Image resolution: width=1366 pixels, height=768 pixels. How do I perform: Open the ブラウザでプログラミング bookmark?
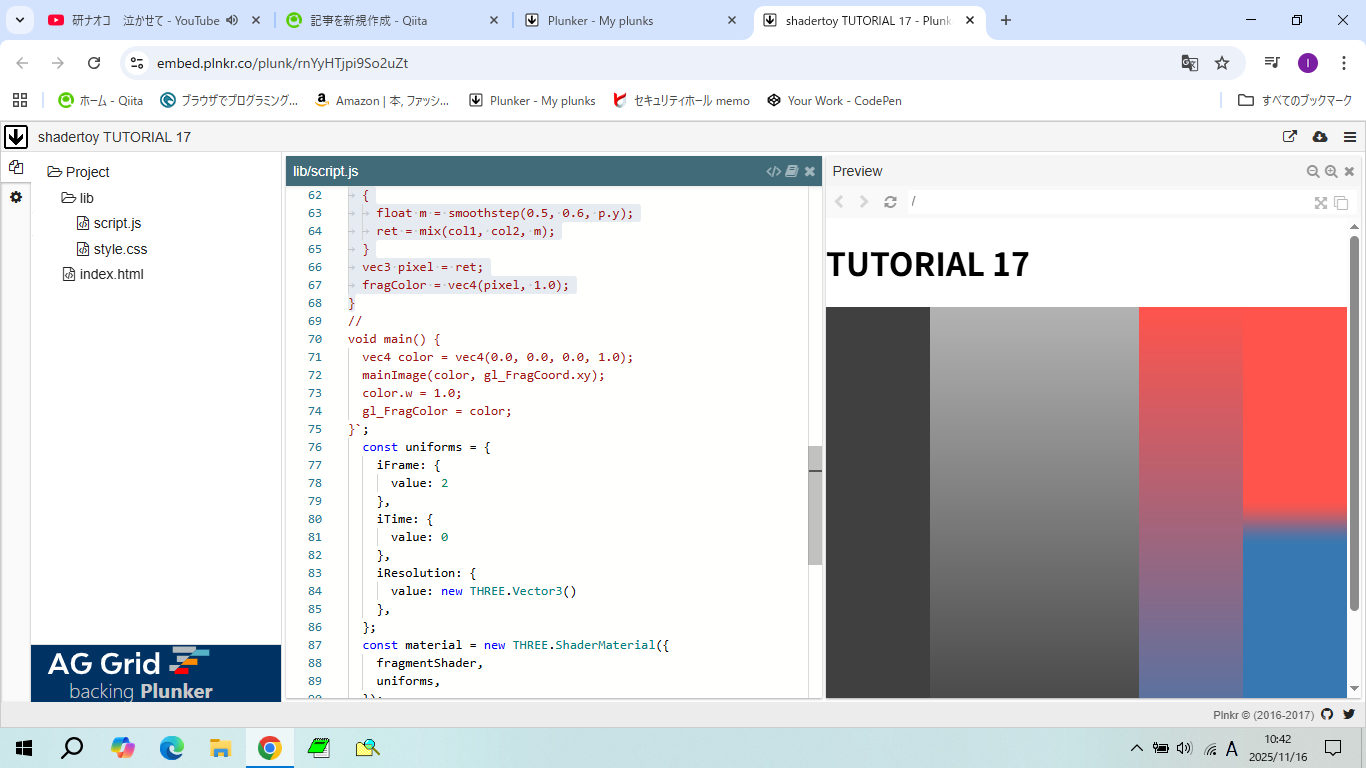[x=229, y=100]
